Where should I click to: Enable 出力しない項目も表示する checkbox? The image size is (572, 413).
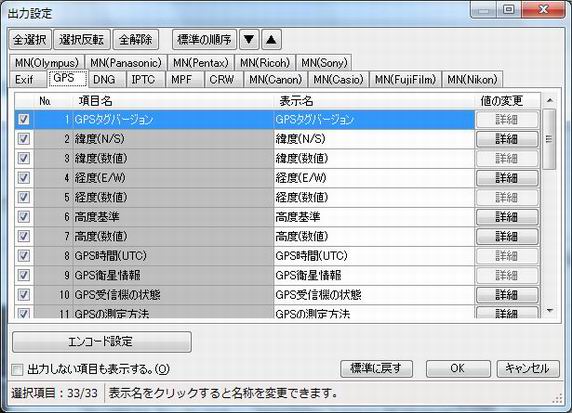click(x=17, y=370)
